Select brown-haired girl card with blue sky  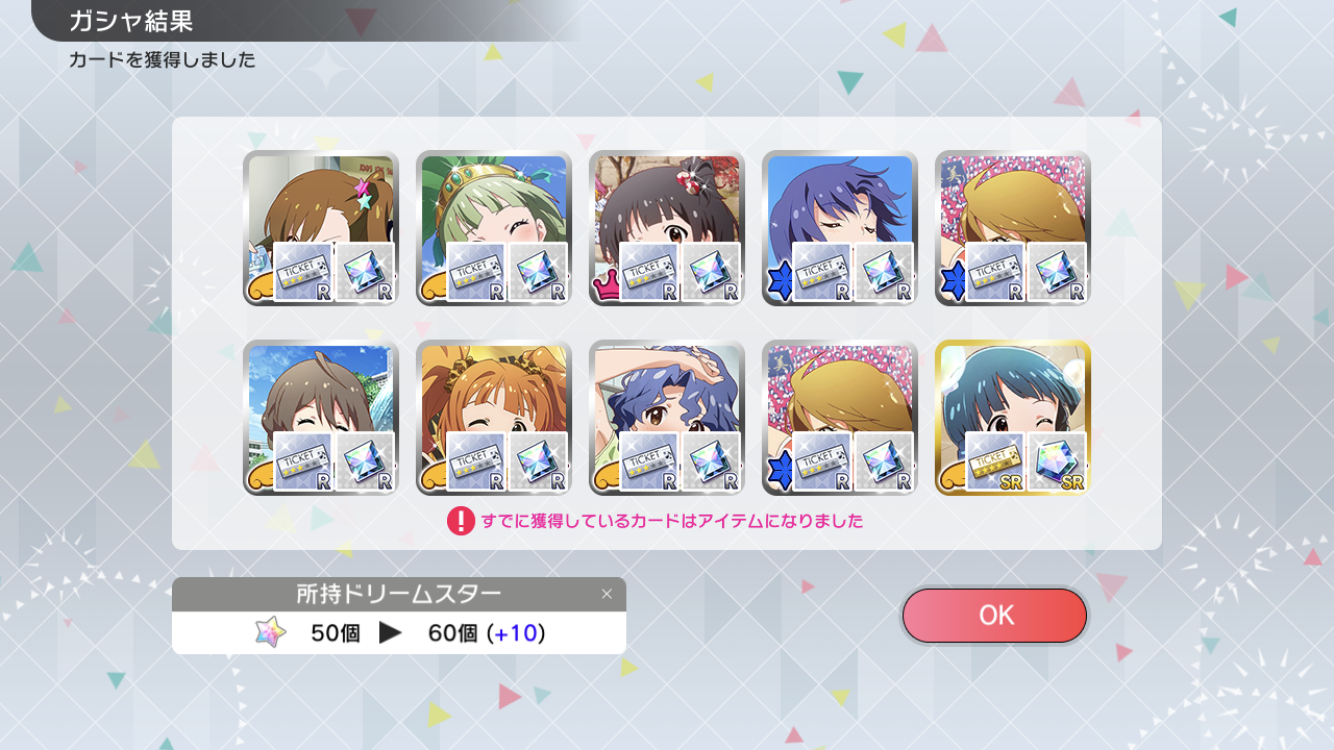coord(321,417)
